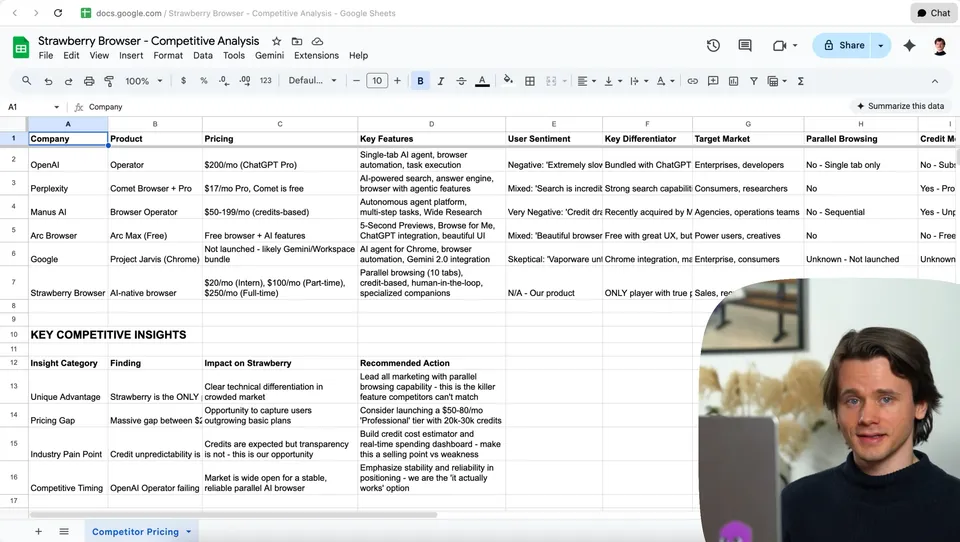
Task: Open the zoom level dropdown
Action: point(143,81)
